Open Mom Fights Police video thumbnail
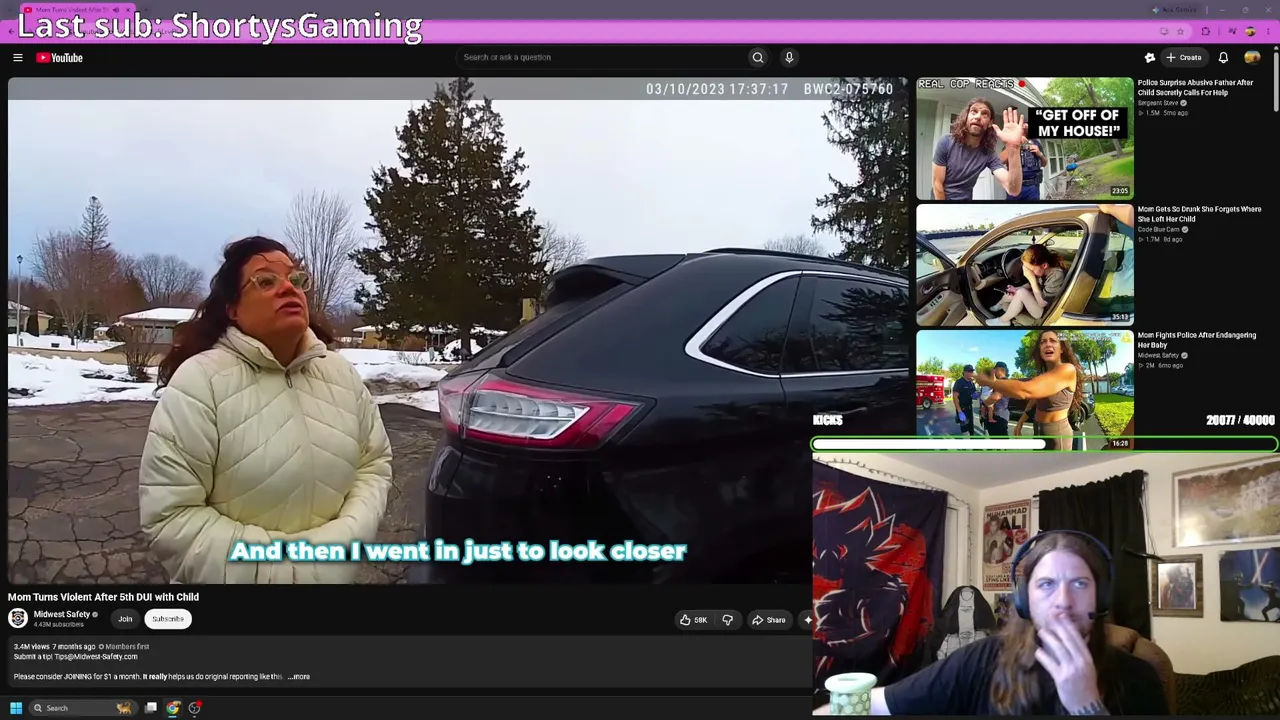This screenshot has height=720, width=1280. pos(1025,390)
